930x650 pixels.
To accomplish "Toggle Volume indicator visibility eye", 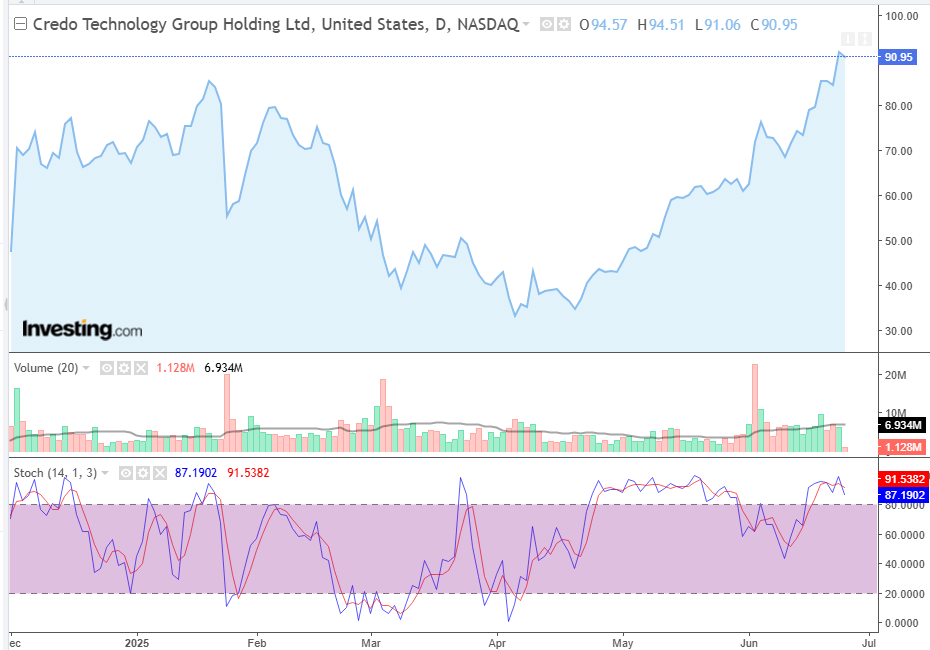I will coord(107,368).
